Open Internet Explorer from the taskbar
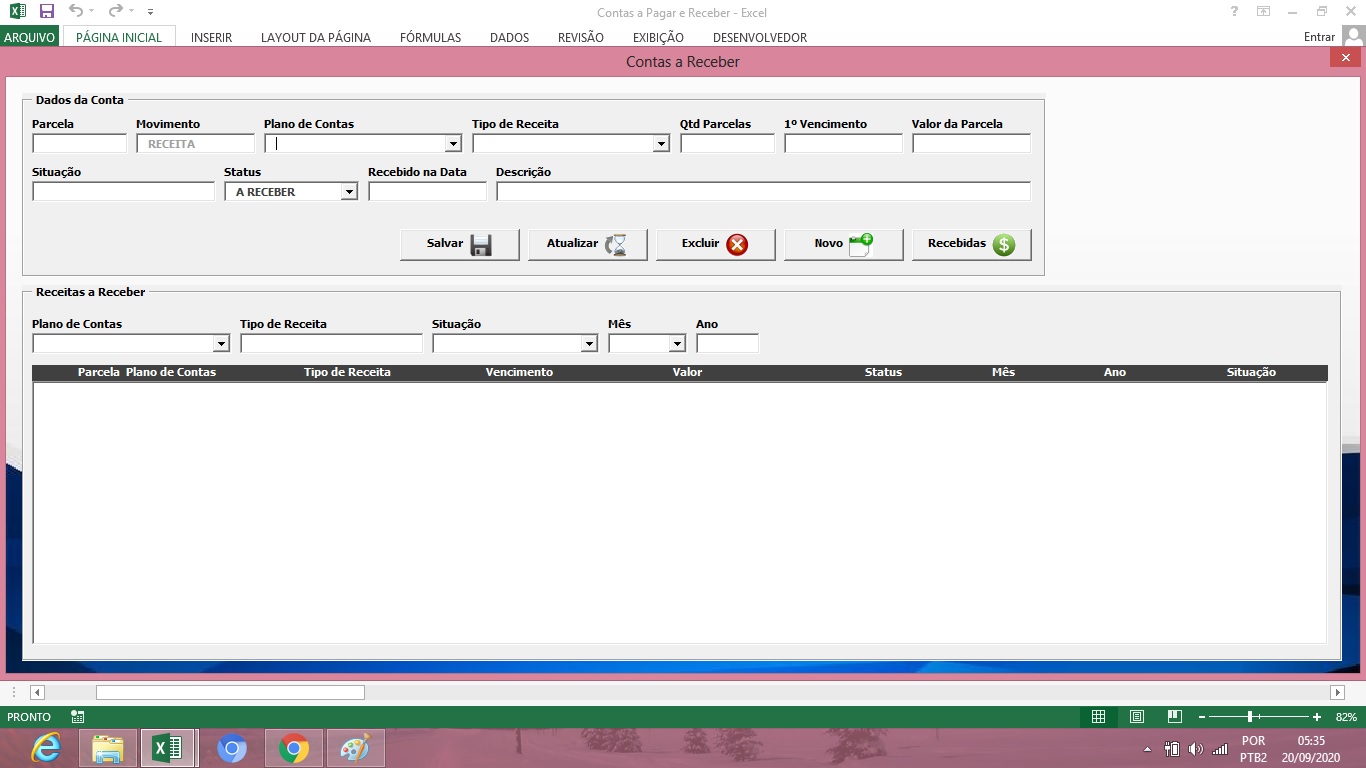This screenshot has height=768, width=1366. [45, 748]
